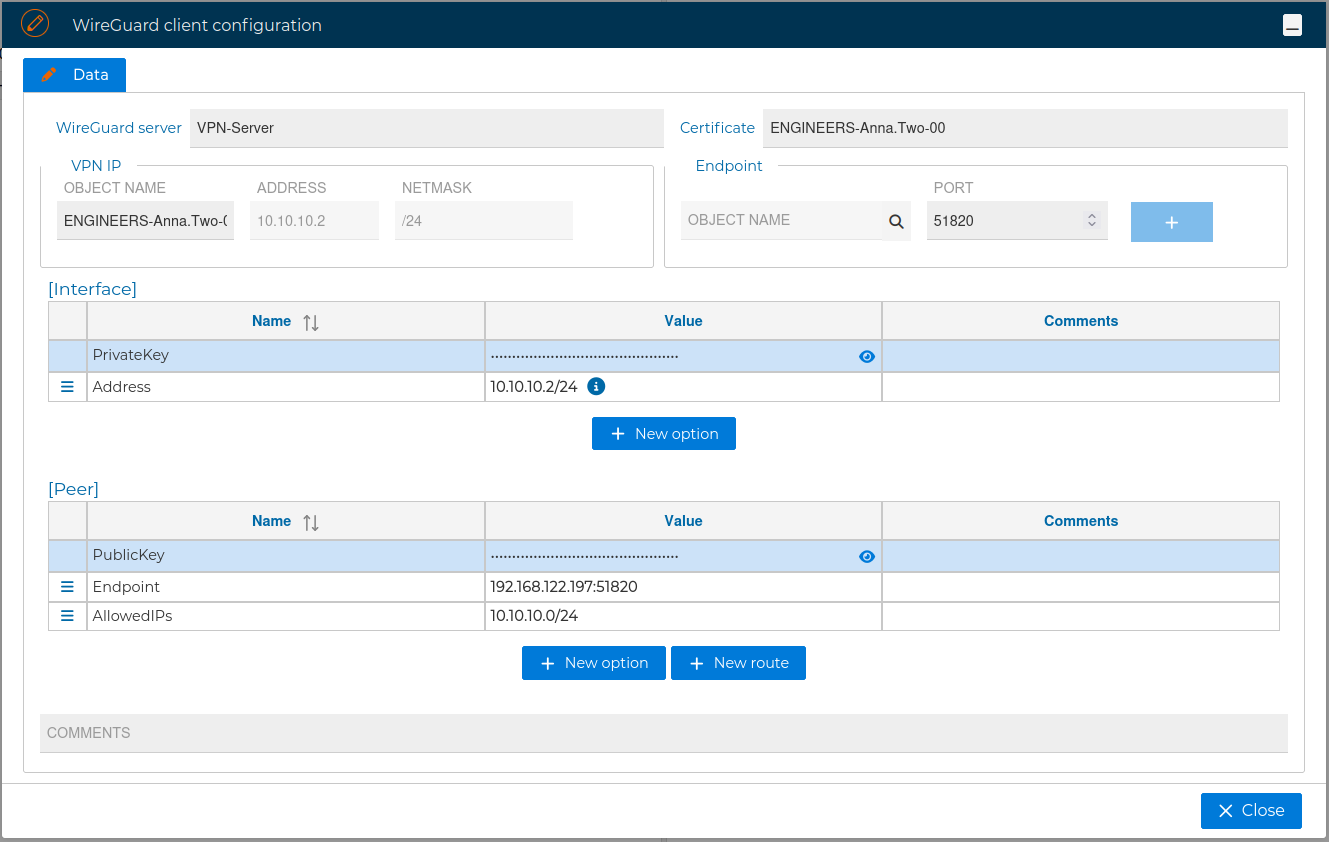Open the row menu for the AllowedIPs option
1329x842 pixels.
[67, 616]
